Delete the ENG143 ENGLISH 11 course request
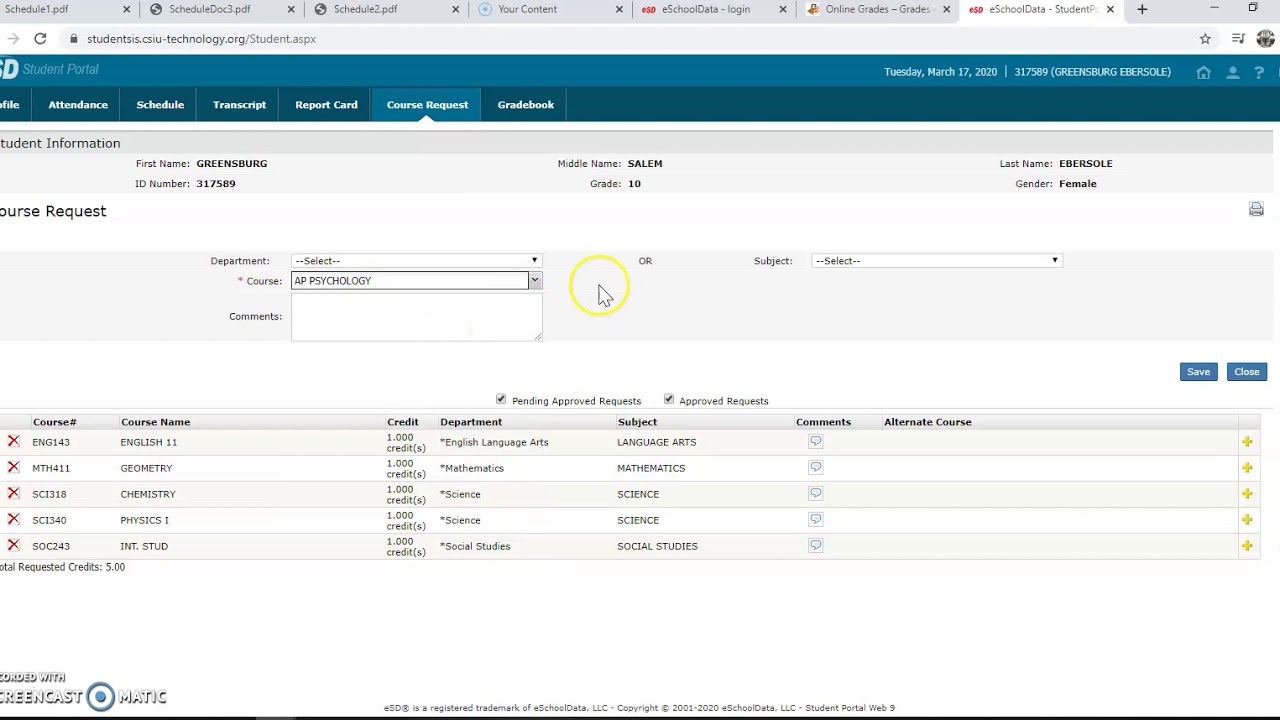The image size is (1280, 720). point(13,441)
